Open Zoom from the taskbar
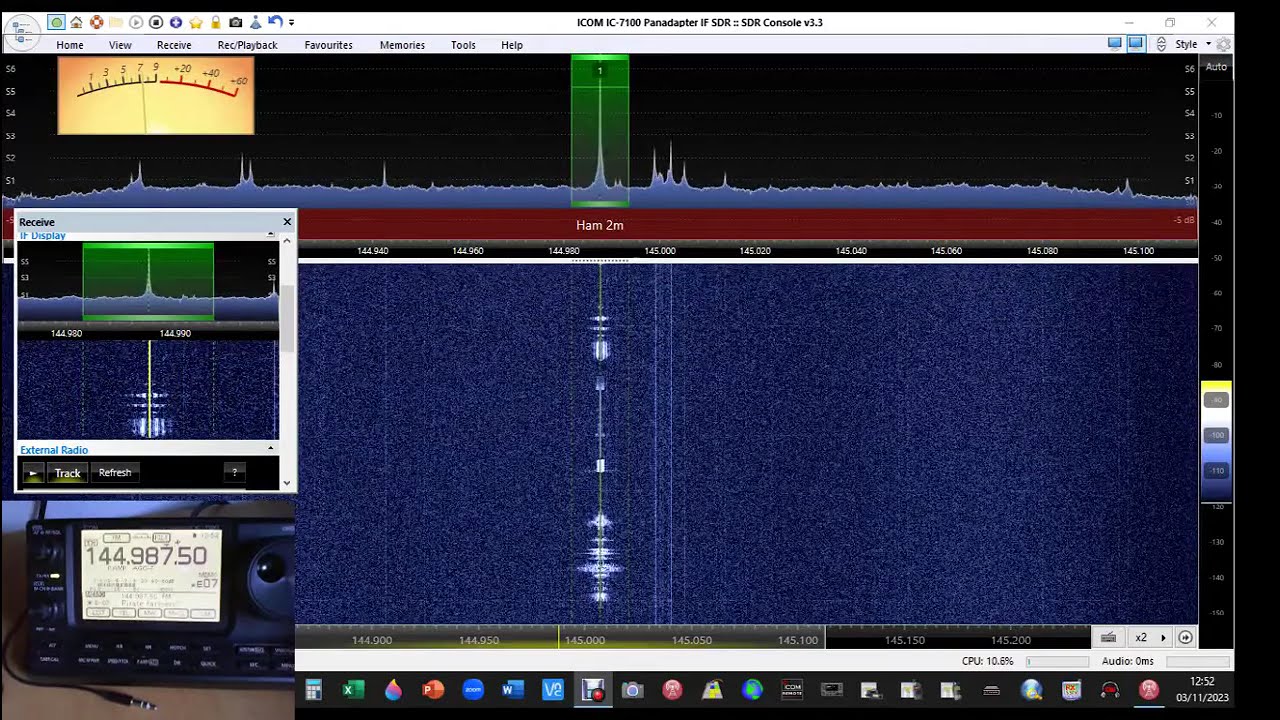 coord(473,689)
